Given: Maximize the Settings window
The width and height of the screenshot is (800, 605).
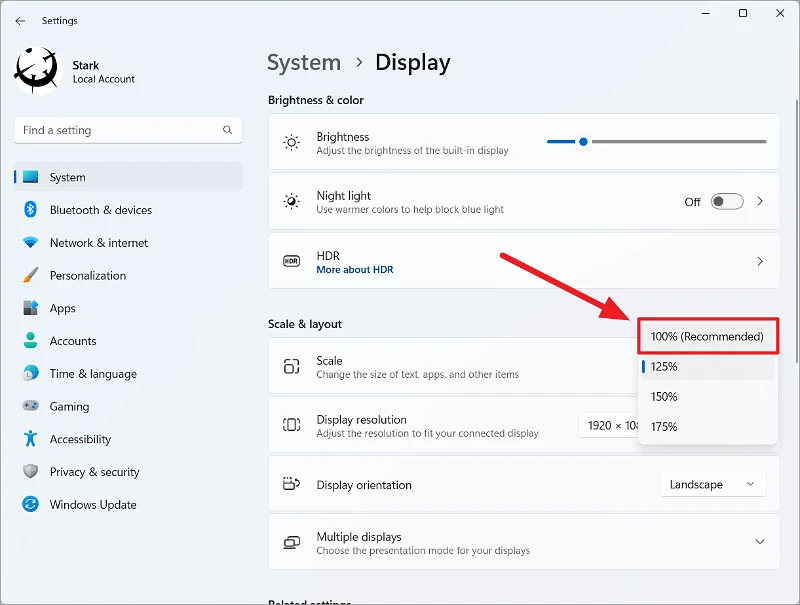Looking at the screenshot, I should pos(743,13).
